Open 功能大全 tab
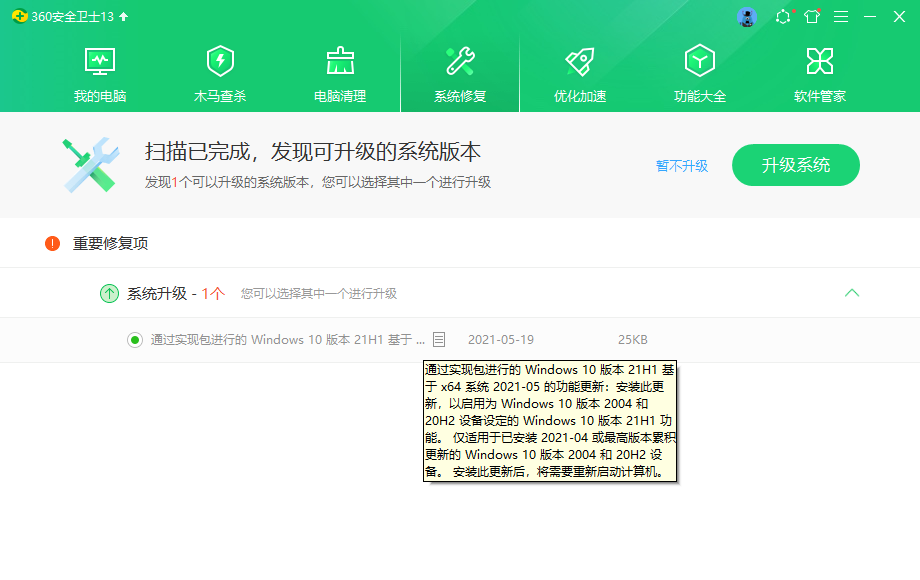This screenshot has height=580, width=920. pyautogui.click(x=699, y=74)
